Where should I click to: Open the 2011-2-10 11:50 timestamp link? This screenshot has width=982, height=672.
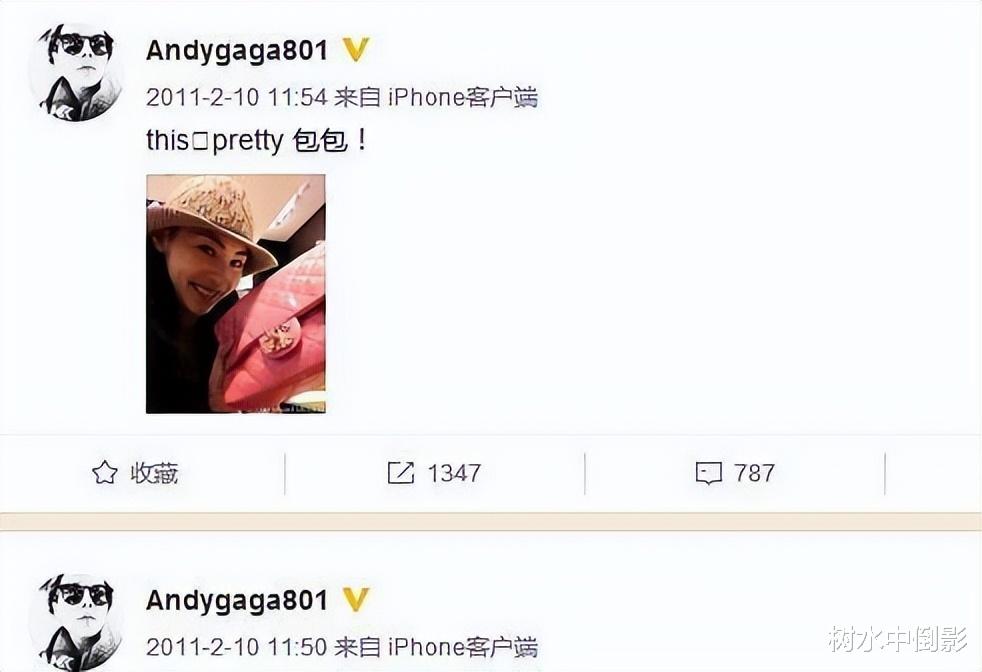click(x=237, y=647)
